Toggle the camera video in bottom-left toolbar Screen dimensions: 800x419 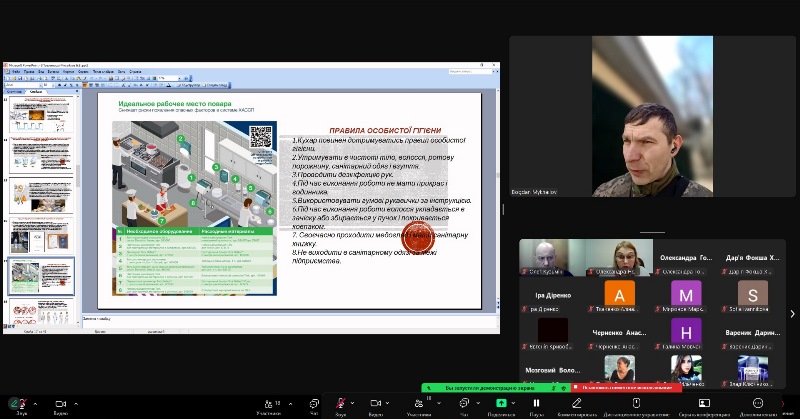[59, 402]
